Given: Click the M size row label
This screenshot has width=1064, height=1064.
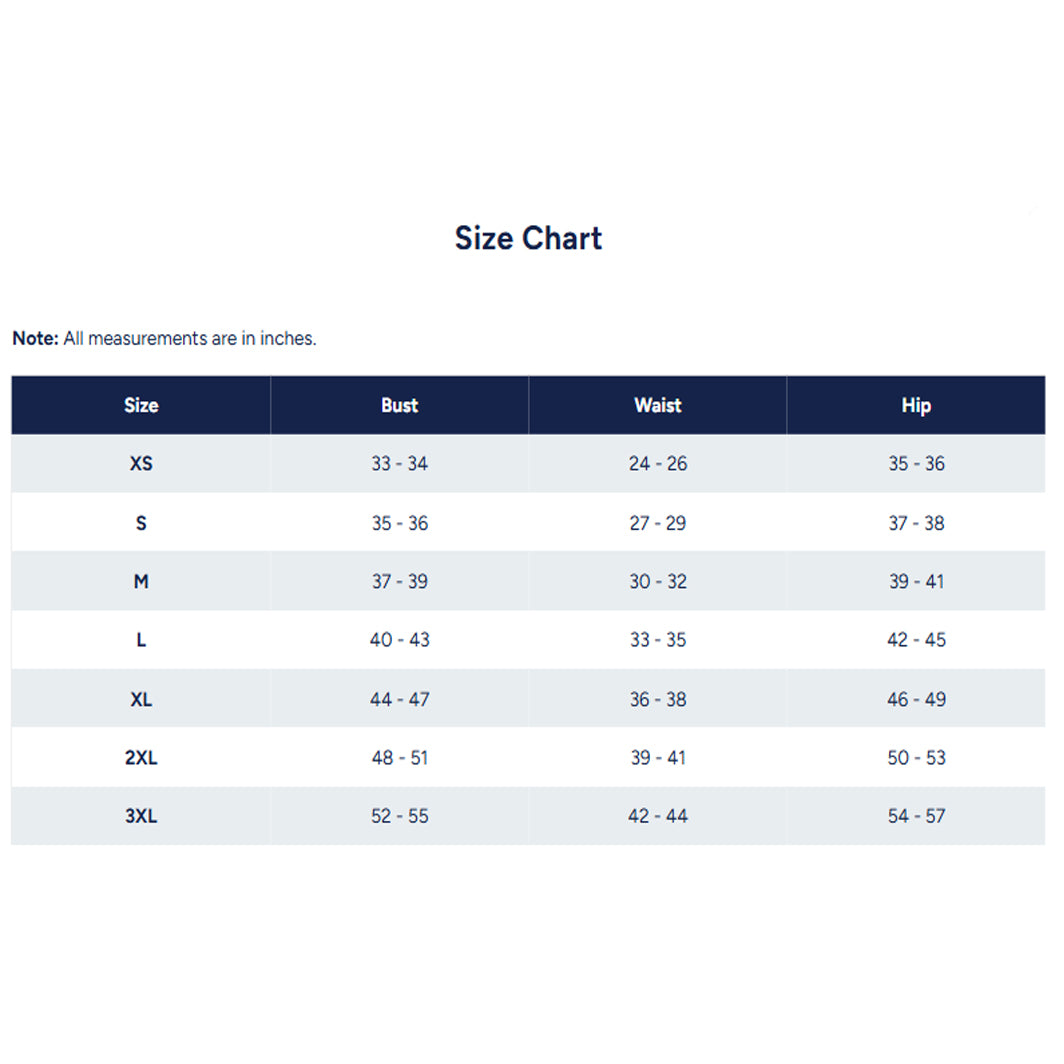Looking at the screenshot, I should click(x=141, y=581).
